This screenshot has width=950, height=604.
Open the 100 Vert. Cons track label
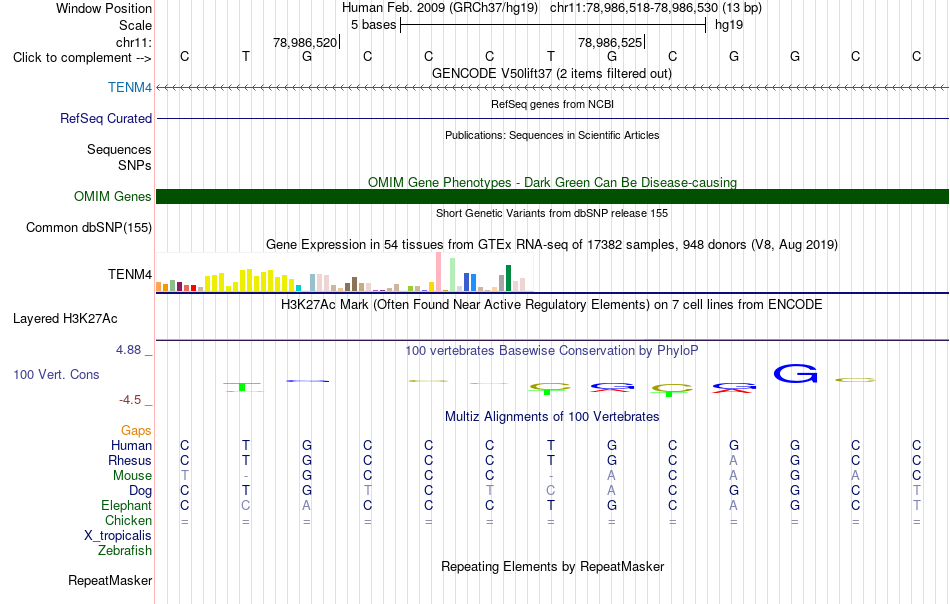click(56, 374)
